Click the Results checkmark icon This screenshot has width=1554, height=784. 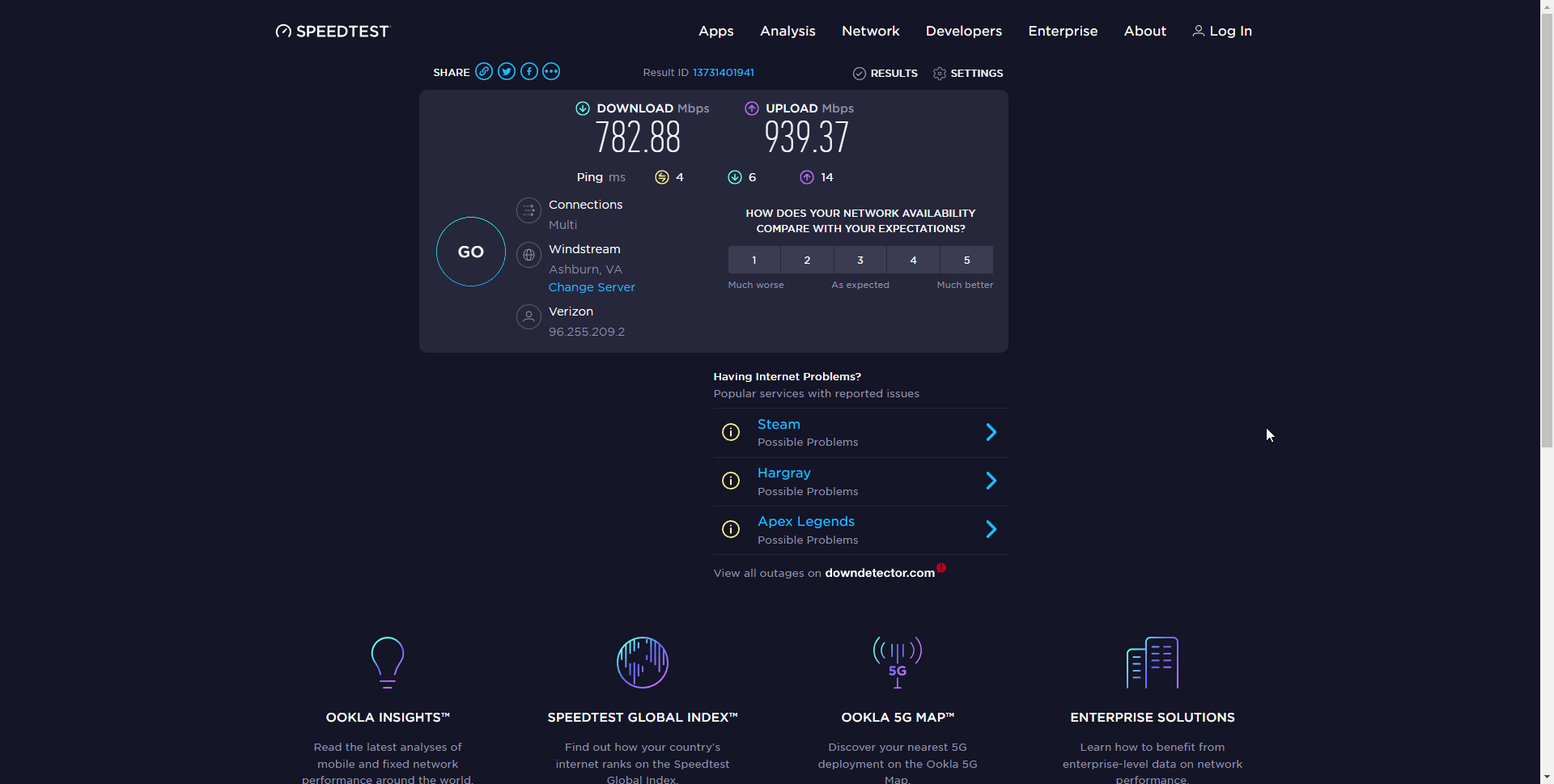(860, 74)
